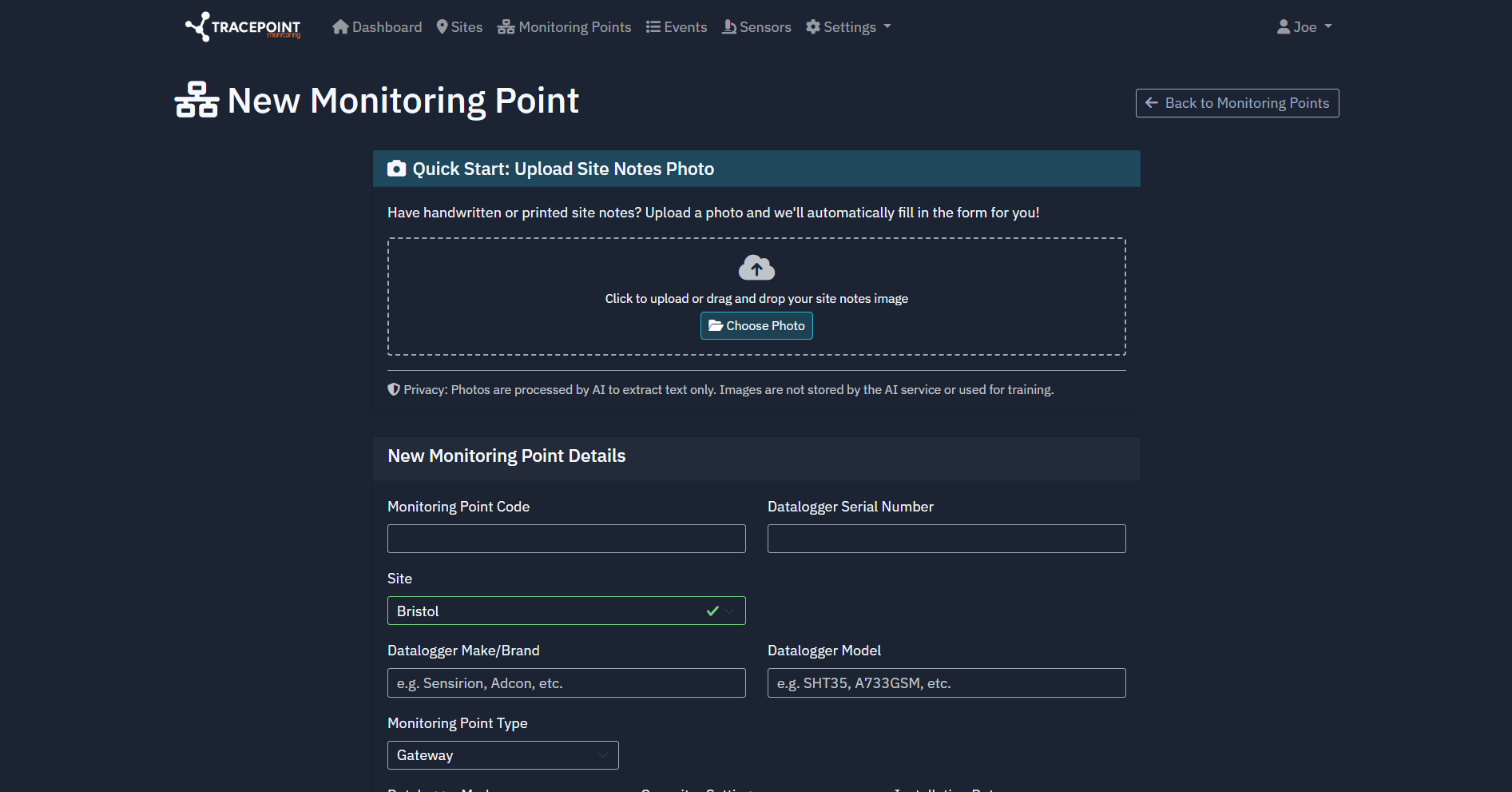Focus the Datalogger Model field
Image resolution: width=1512 pixels, height=792 pixels.
tap(946, 683)
